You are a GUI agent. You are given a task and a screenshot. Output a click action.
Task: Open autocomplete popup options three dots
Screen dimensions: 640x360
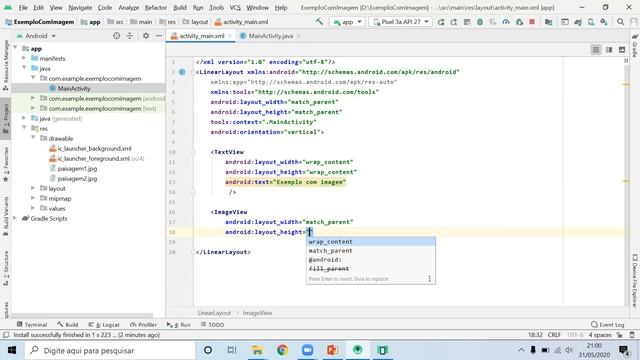pos(429,279)
